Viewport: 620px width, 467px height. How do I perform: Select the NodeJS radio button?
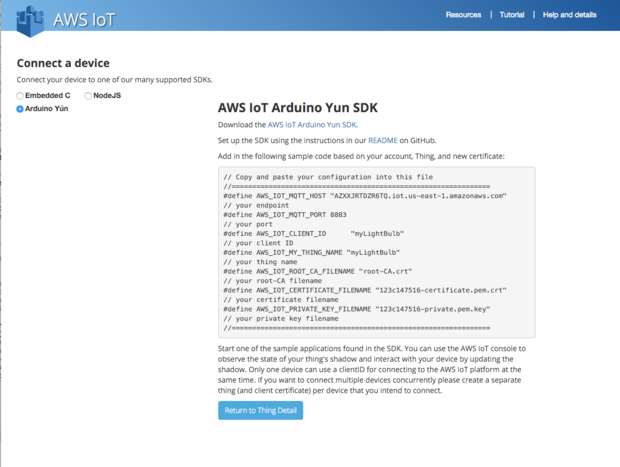tap(88, 96)
